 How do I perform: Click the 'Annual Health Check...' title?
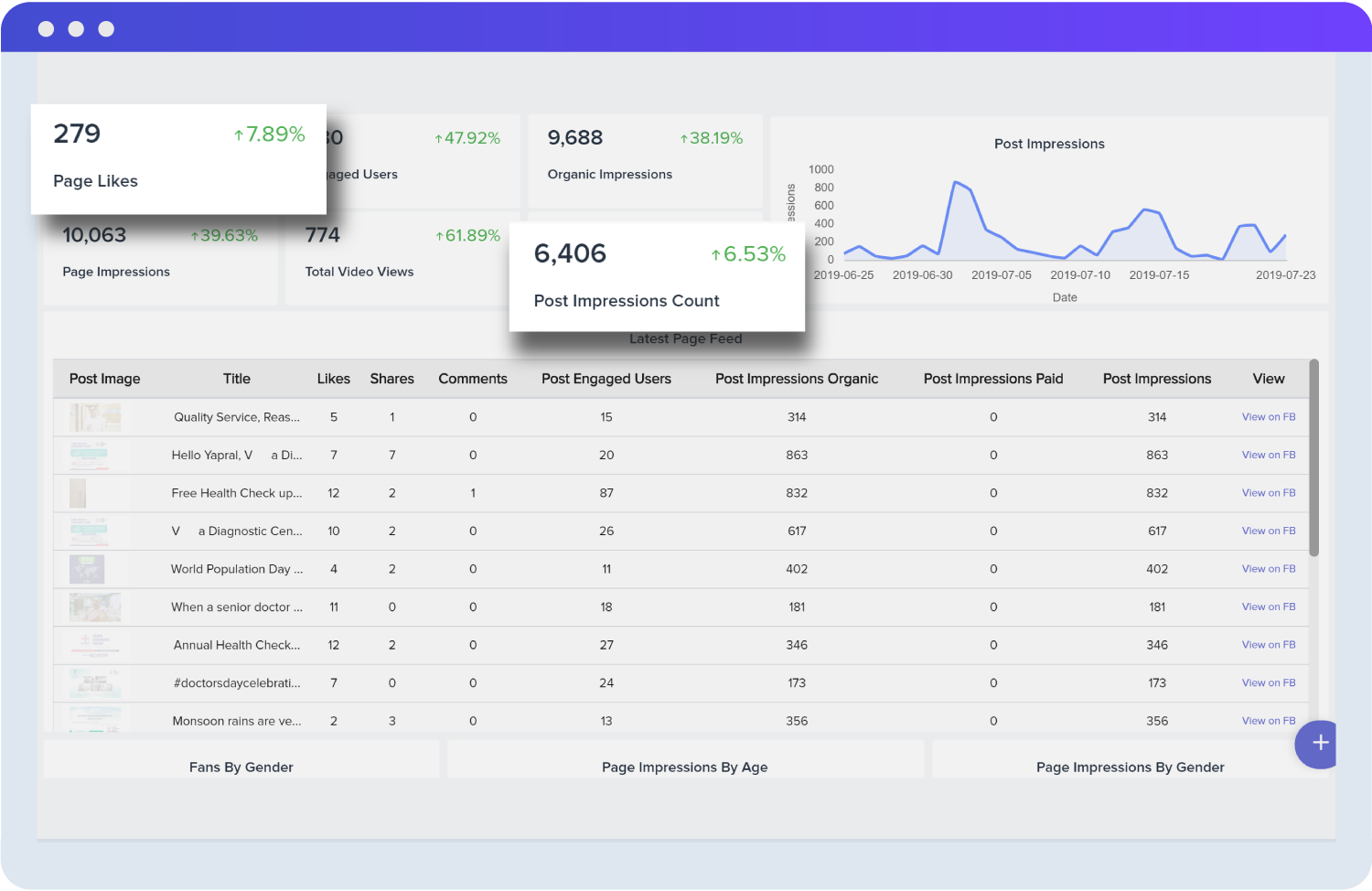(x=237, y=645)
